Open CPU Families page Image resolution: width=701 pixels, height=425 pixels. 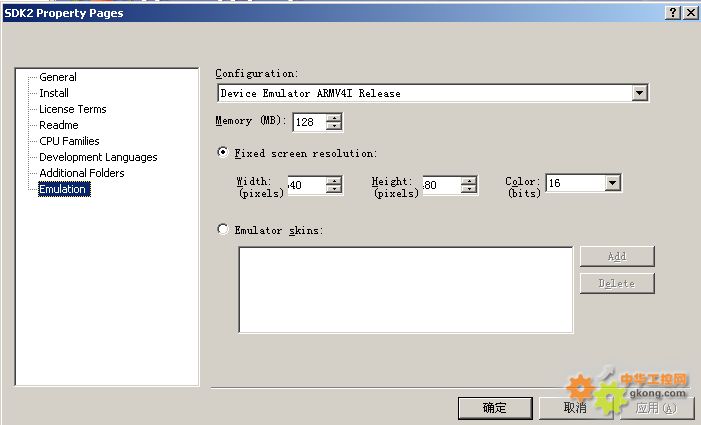coord(69,141)
